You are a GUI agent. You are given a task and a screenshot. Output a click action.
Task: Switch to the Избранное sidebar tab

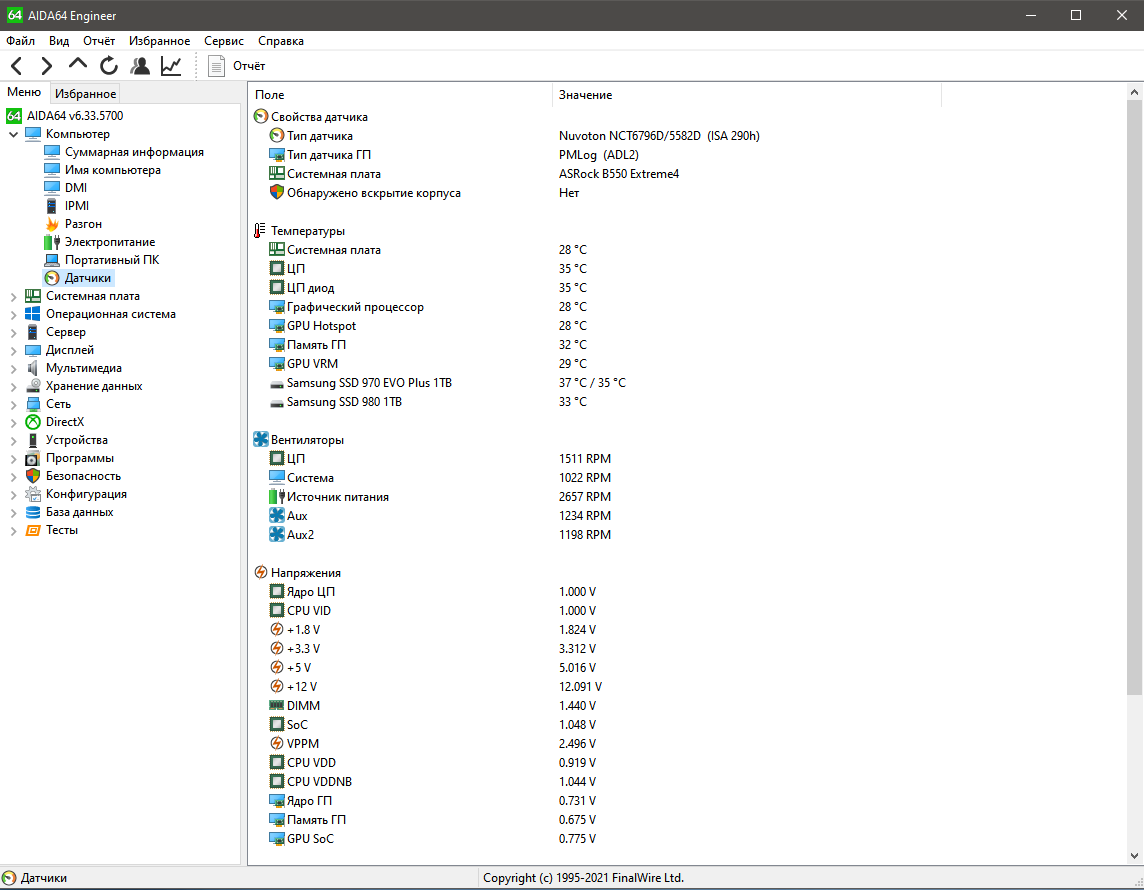coord(85,93)
